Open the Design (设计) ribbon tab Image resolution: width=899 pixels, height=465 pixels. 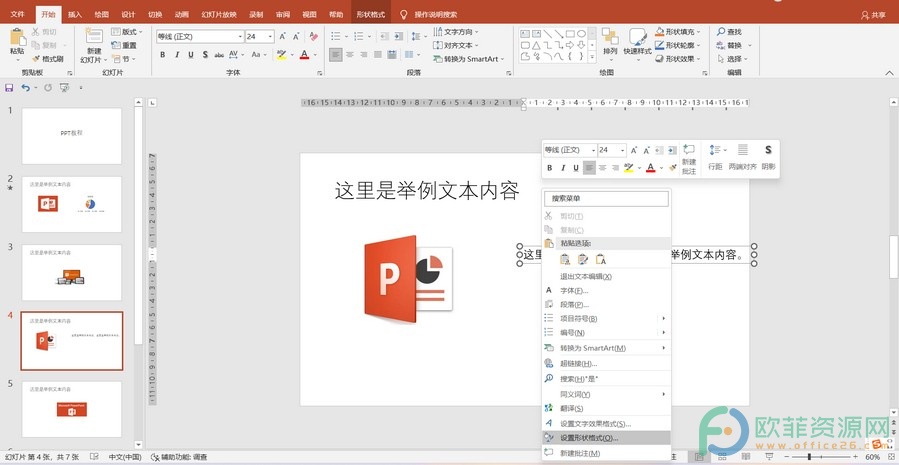(x=128, y=15)
